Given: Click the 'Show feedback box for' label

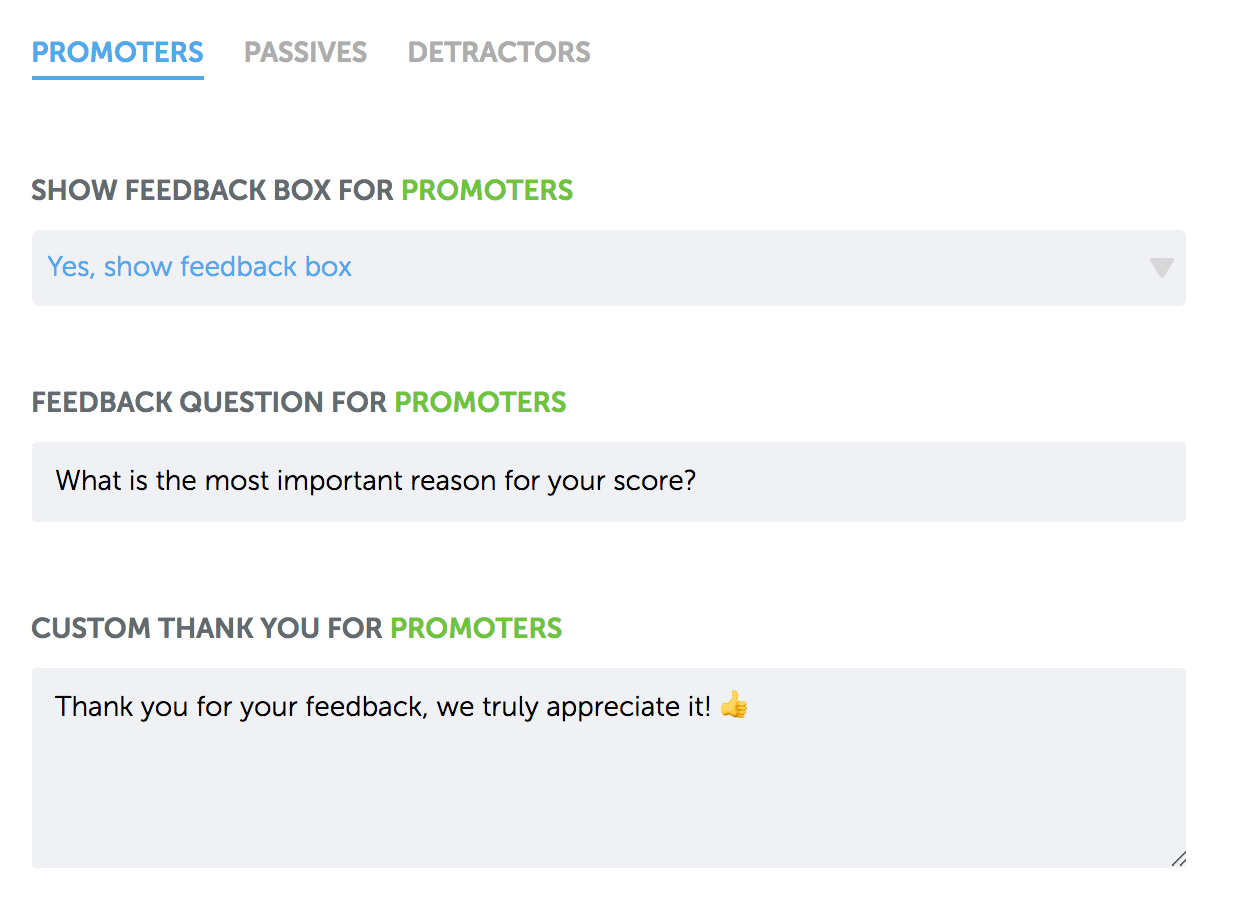Looking at the screenshot, I should click(212, 190).
